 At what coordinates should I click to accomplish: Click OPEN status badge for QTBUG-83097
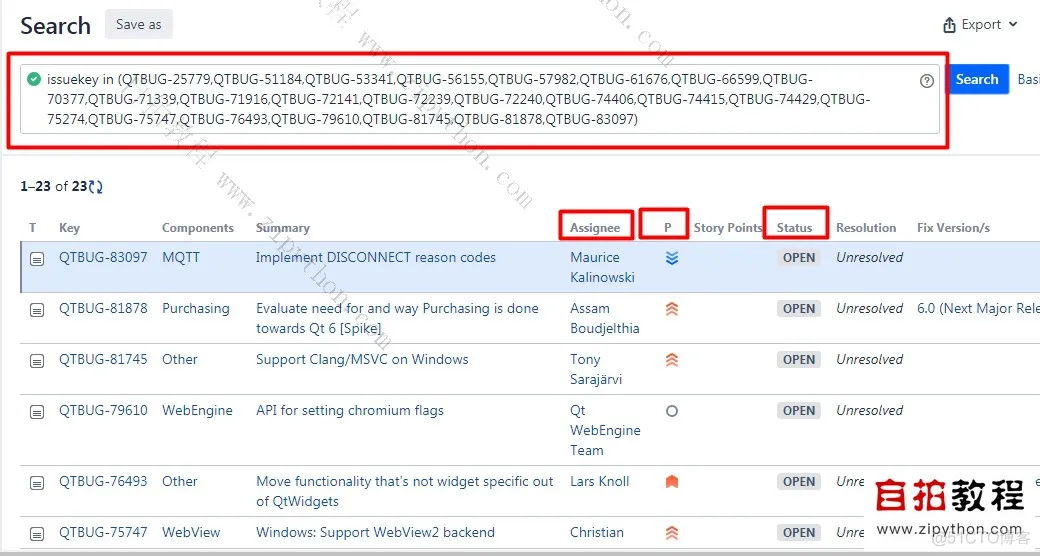(x=799, y=258)
